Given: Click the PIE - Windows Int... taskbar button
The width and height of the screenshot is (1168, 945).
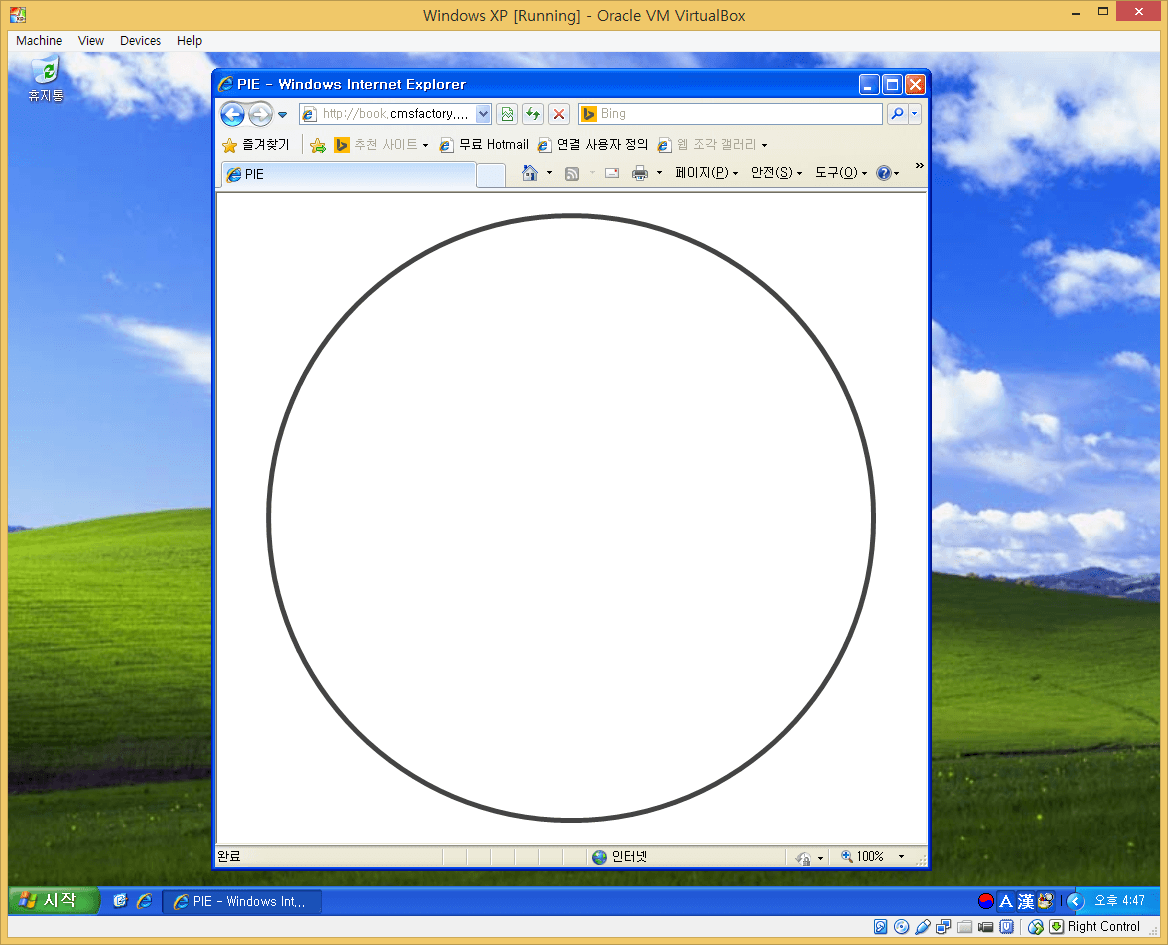Looking at the screenshot, I should (242, 902).
